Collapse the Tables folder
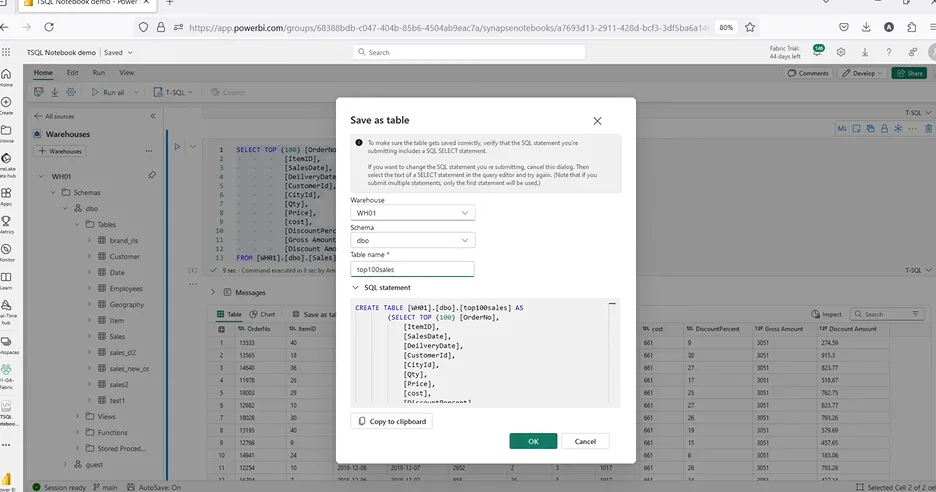Screen dimensions: 936x492 77,225
